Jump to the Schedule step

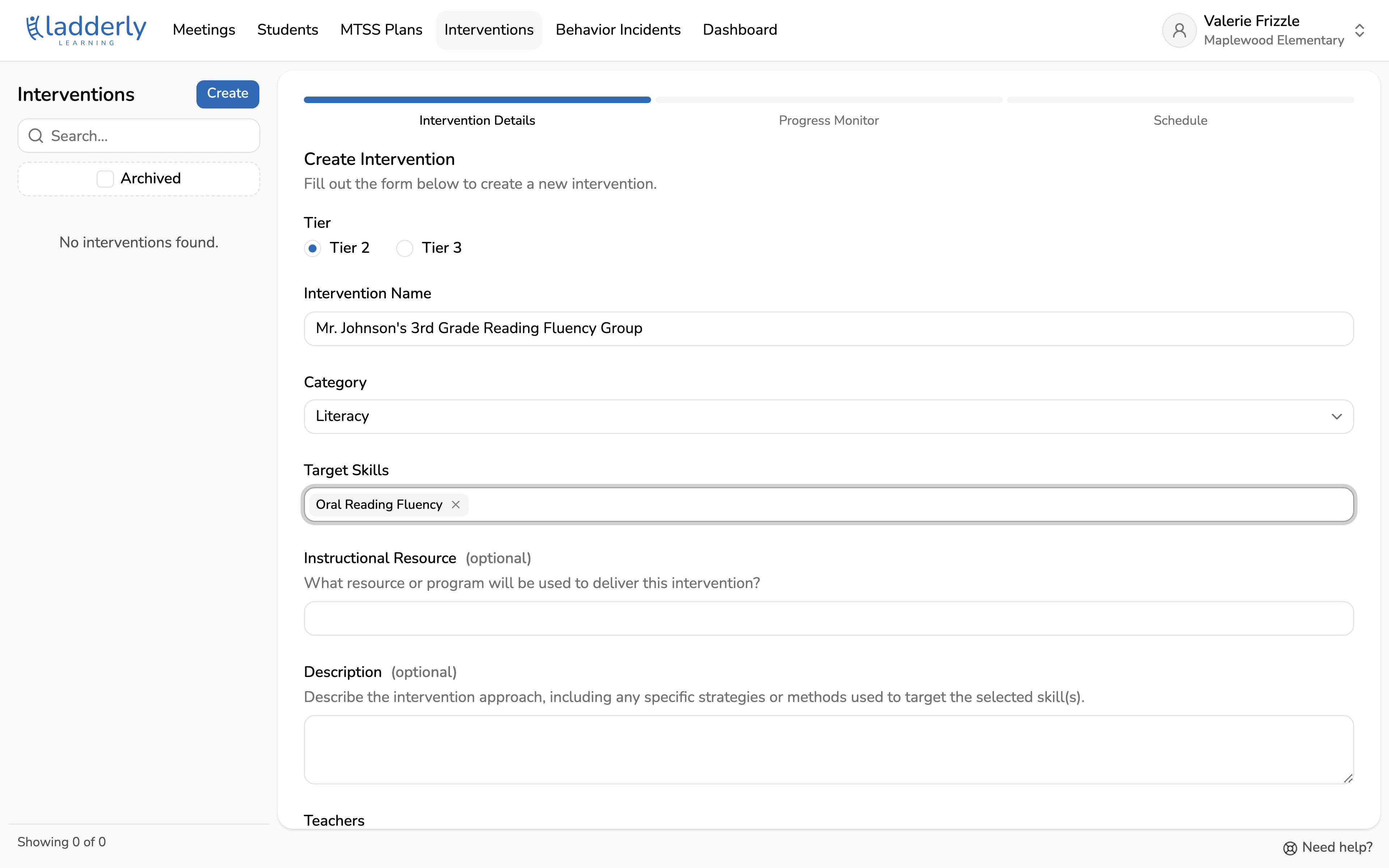pos(1180,120)
